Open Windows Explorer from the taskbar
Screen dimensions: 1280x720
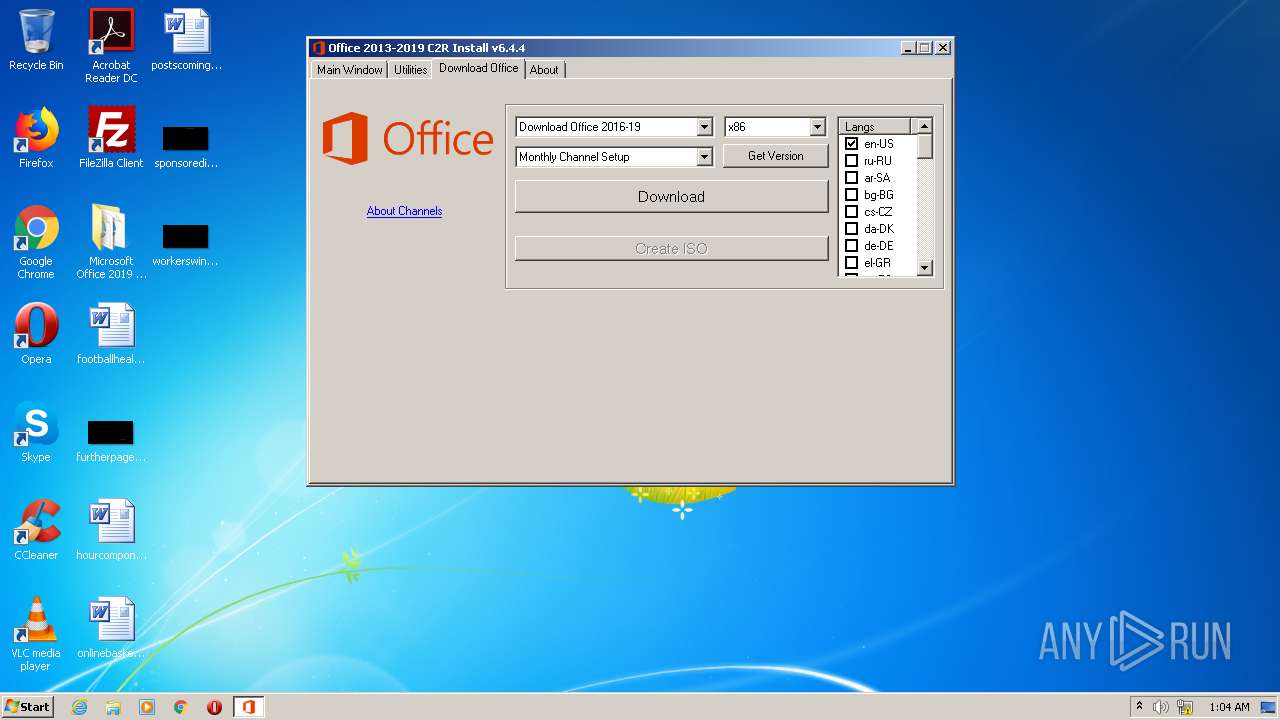point(113,707)
